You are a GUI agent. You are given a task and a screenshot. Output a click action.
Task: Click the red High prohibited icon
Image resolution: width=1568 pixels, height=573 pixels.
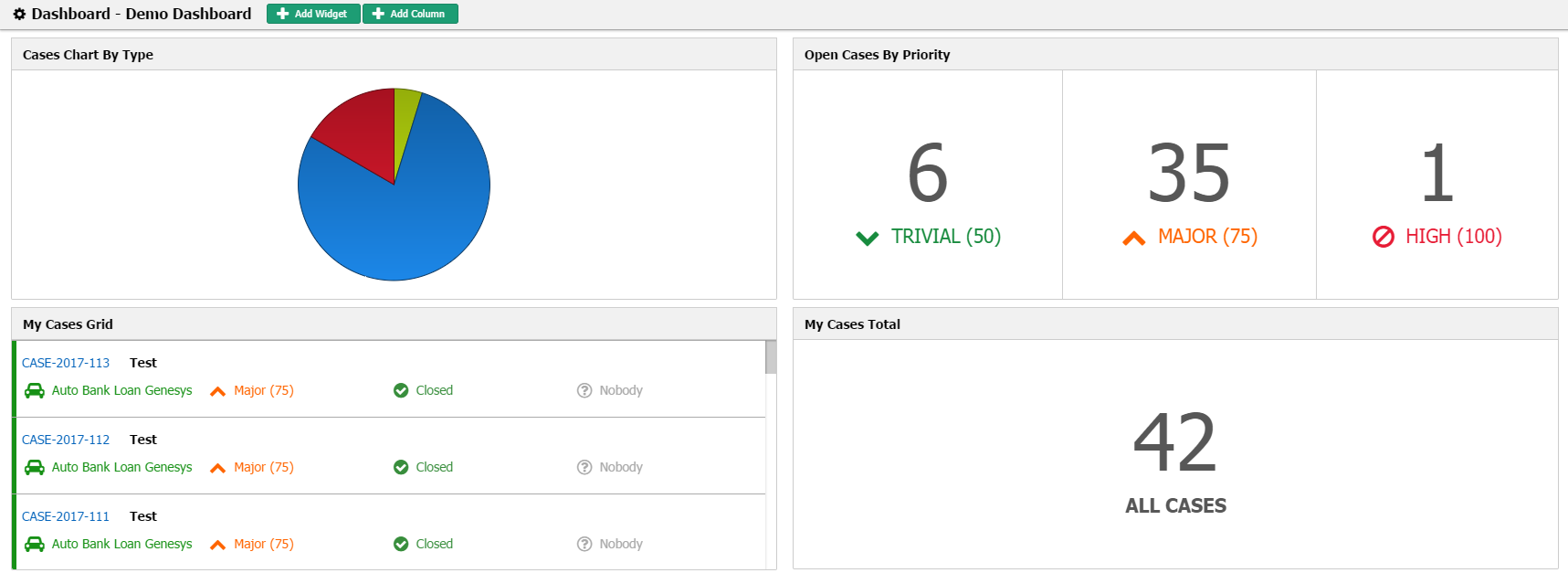point(1384,237)
